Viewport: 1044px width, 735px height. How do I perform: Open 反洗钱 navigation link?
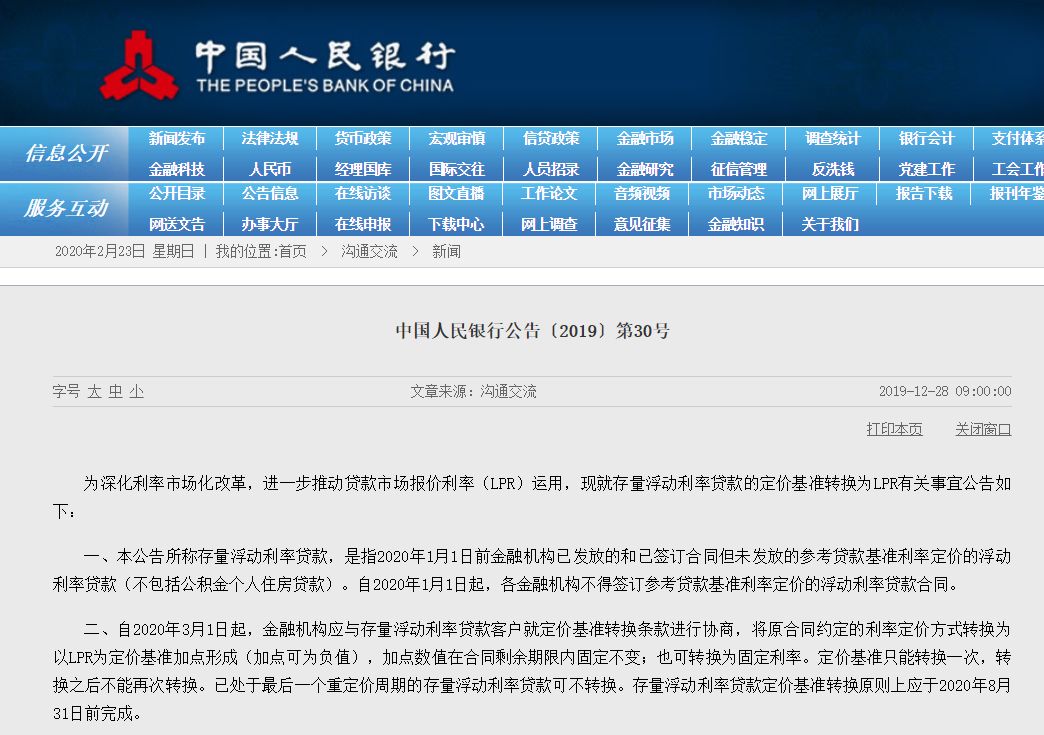832,169
